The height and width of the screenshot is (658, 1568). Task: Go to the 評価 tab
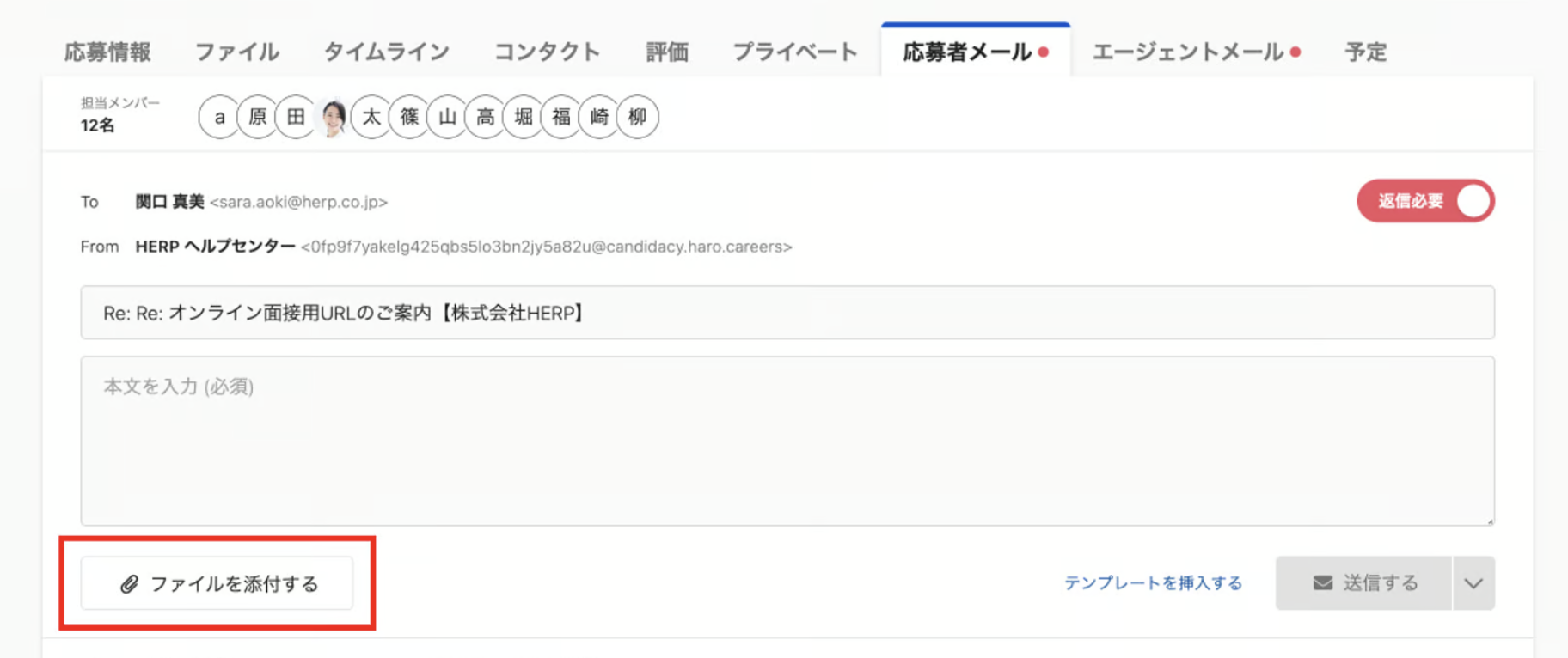(667, 52)
